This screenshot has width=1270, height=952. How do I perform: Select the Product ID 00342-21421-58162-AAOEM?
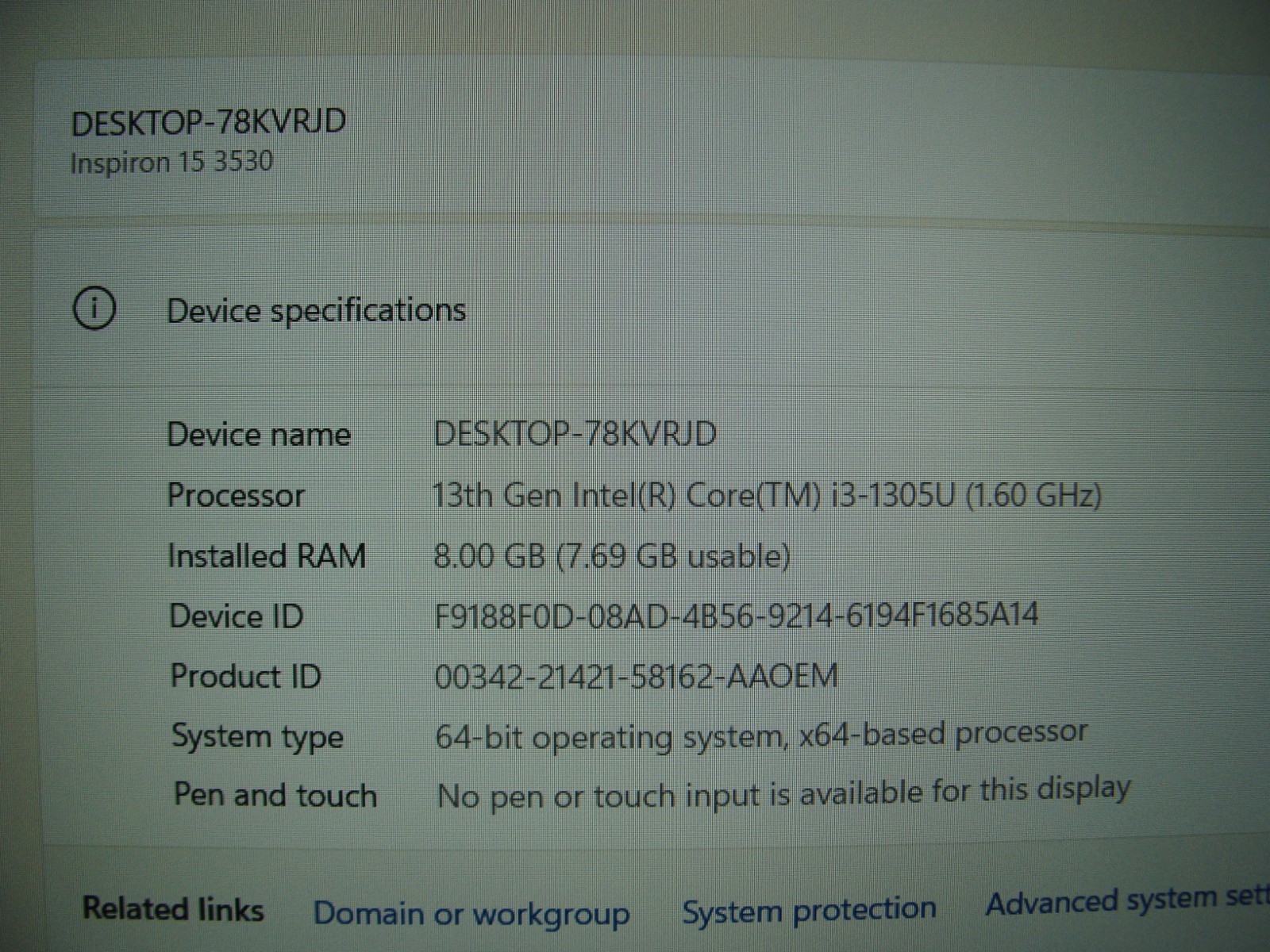tap(637, 677)
